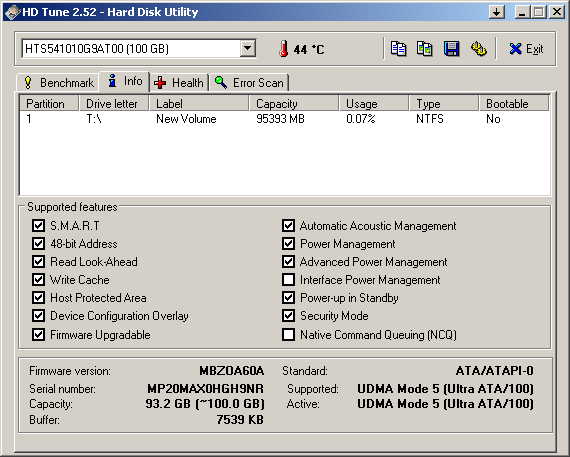
Task: Click the Drive letter column header
Action: [x=114, y=104]
